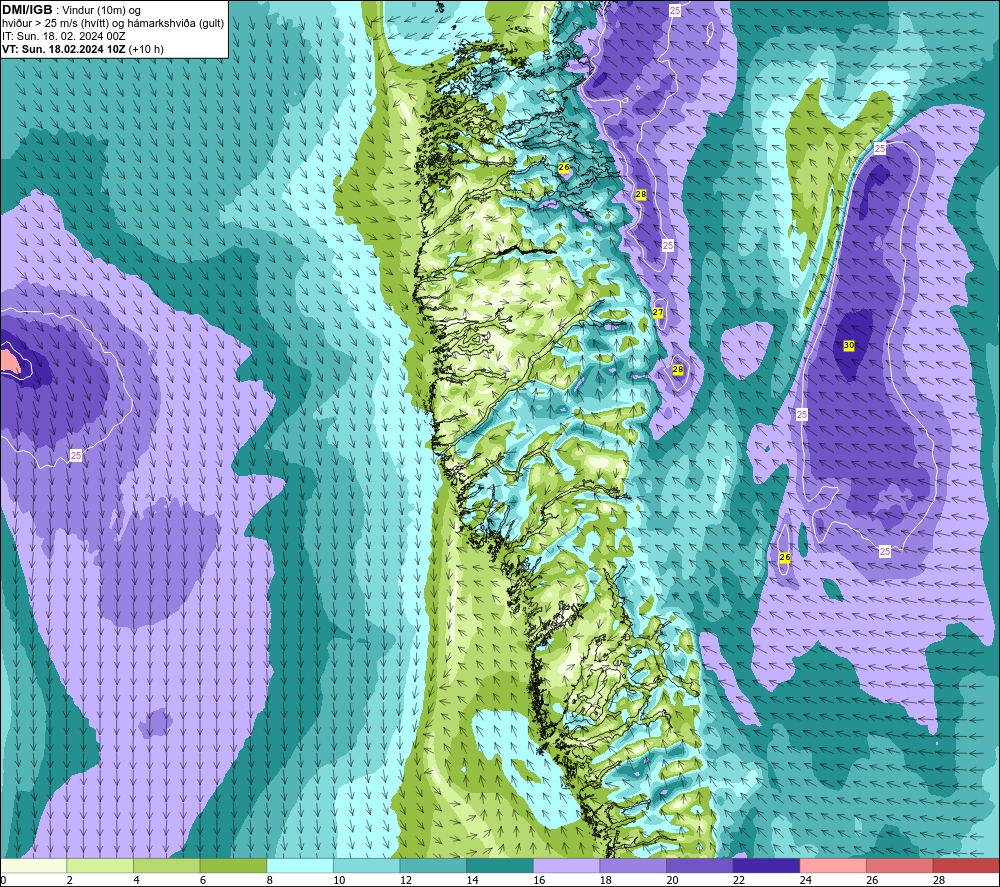Pick the 14–16 m/s dark teal scale swatch
The height and width of the screenshot is (887, 1000).
pyautogui.click(x=500, y=866)
